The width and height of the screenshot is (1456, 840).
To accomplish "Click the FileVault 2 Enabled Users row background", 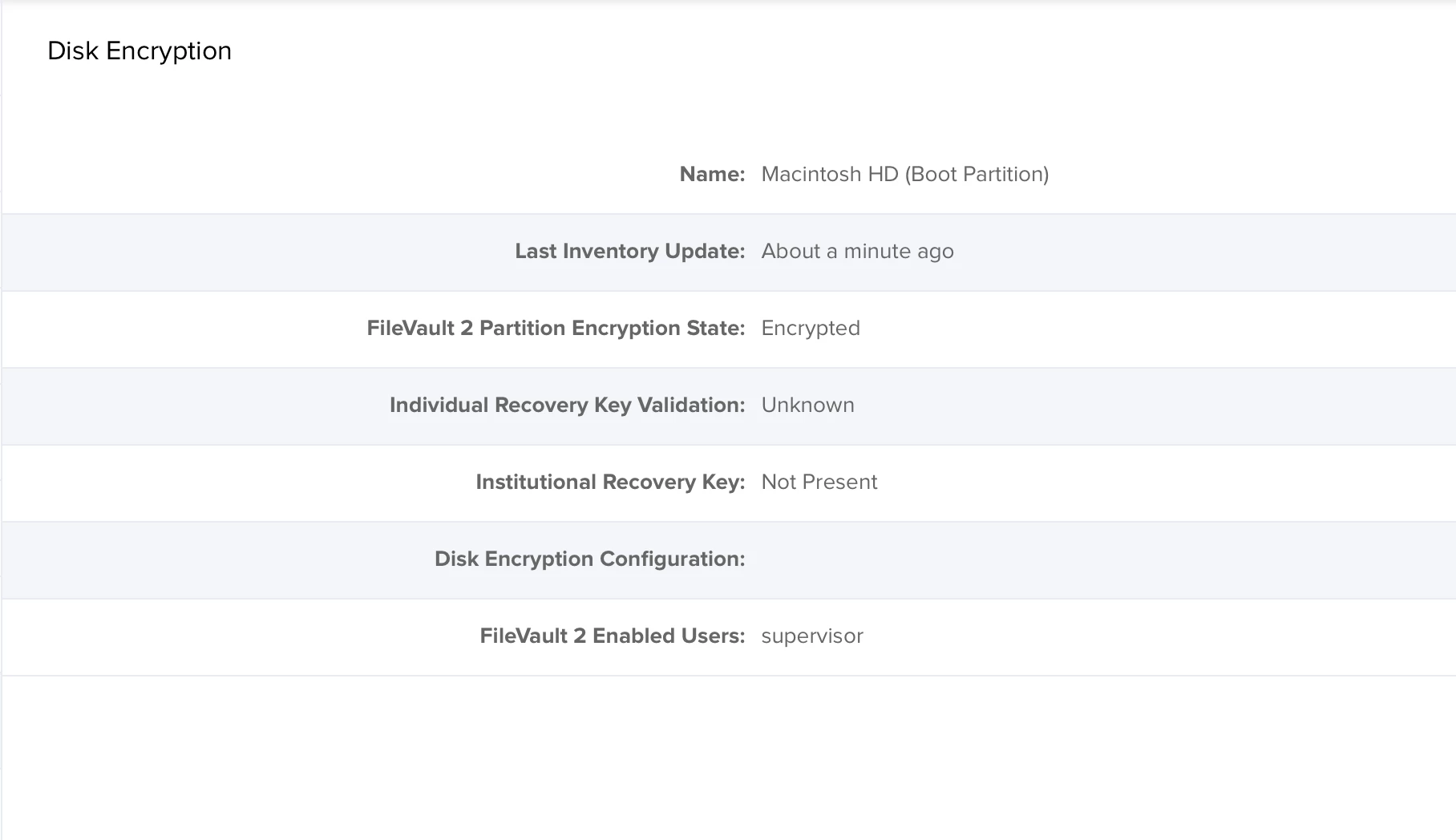I will point(728,636).
